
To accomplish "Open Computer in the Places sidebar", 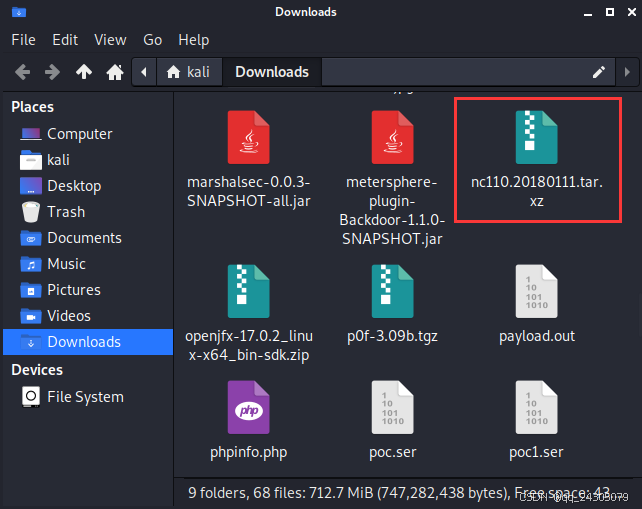I will pyautogui.click(x=88, y=134).
